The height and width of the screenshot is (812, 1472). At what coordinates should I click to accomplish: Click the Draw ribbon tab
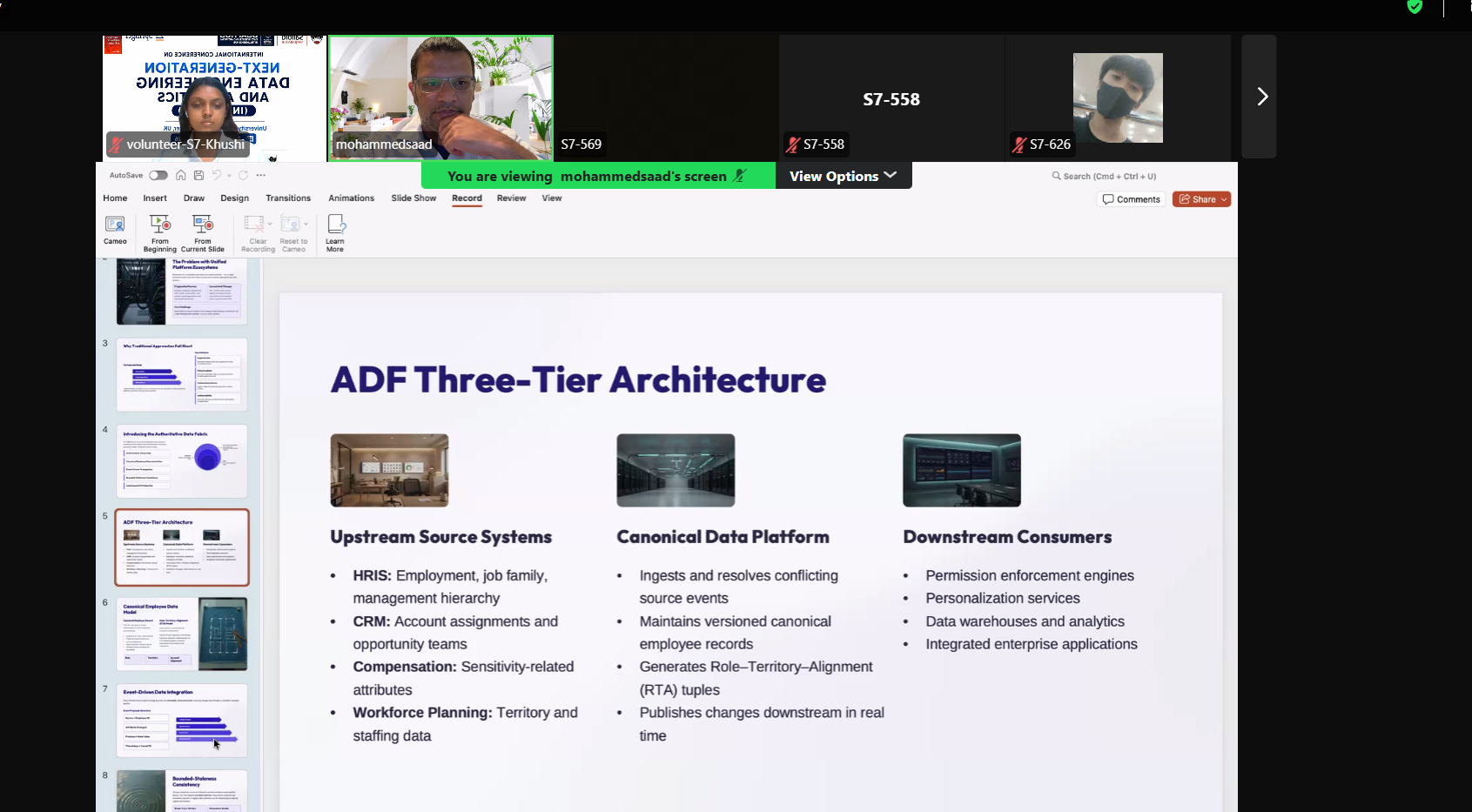coord(194,198)
